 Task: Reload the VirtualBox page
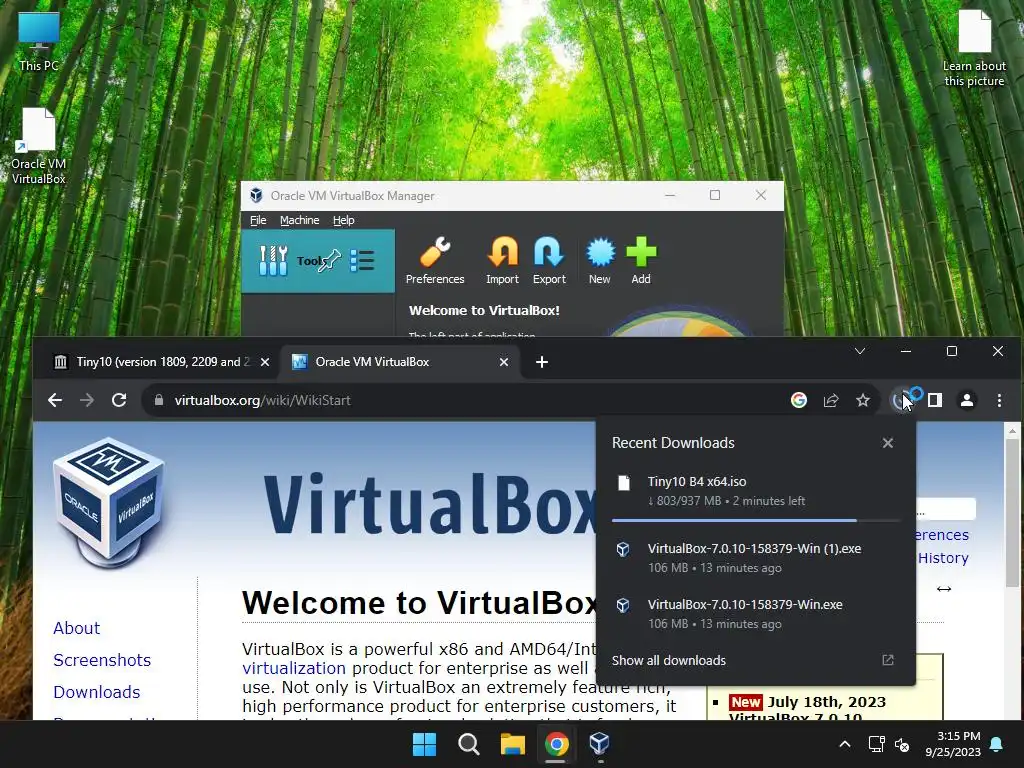pyautogui.click(x=119, y=400)
